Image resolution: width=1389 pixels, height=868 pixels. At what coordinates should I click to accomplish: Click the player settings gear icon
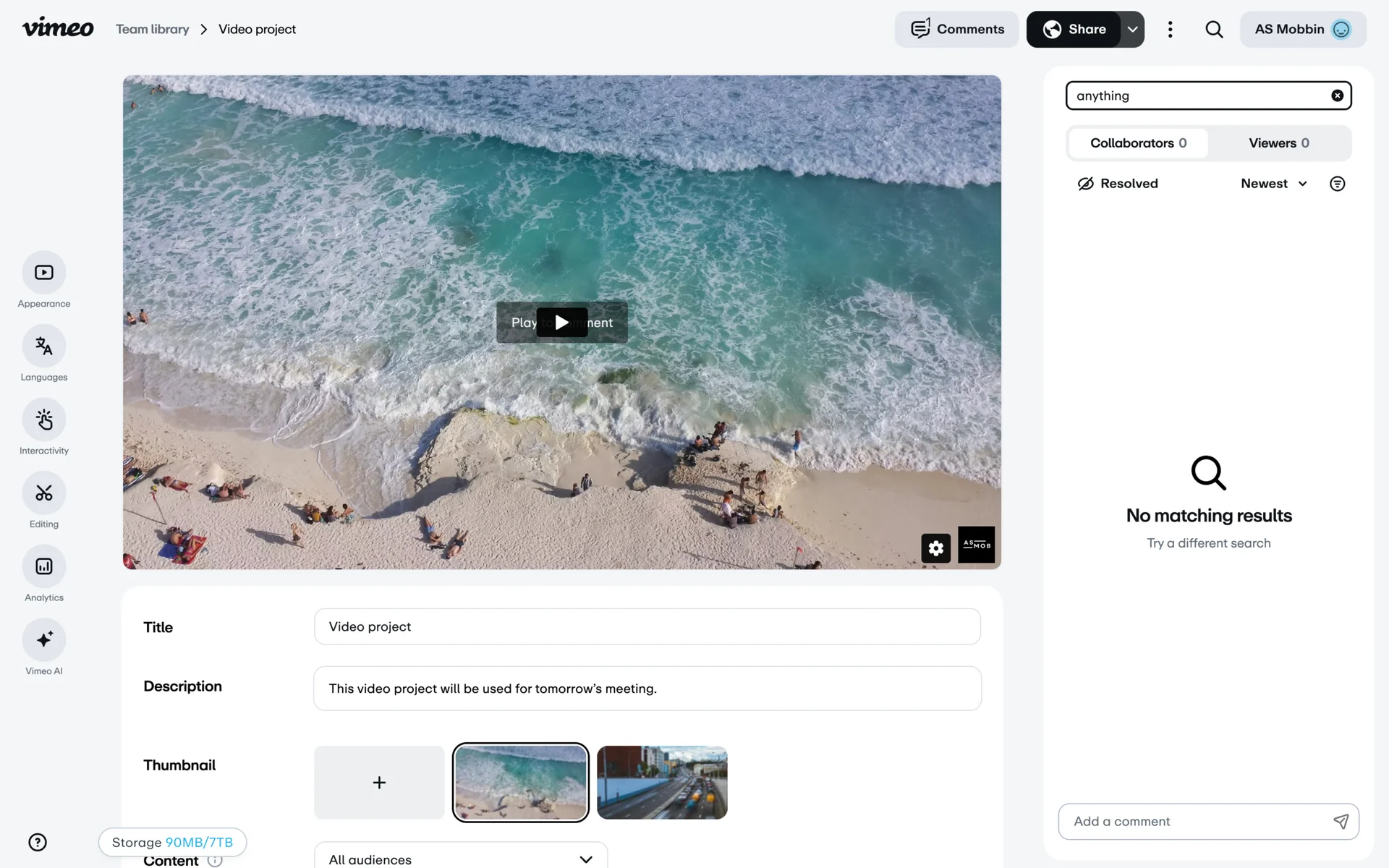click(x=935, y=548)
